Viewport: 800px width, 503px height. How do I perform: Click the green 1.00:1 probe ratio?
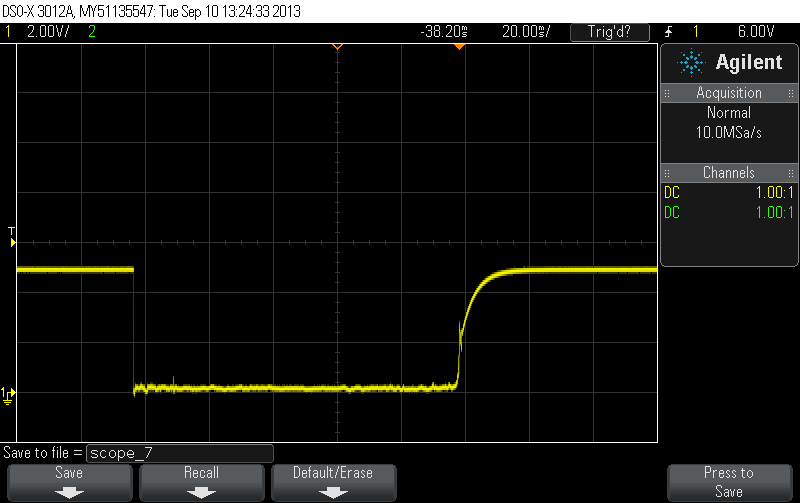[x=774, y=213]
